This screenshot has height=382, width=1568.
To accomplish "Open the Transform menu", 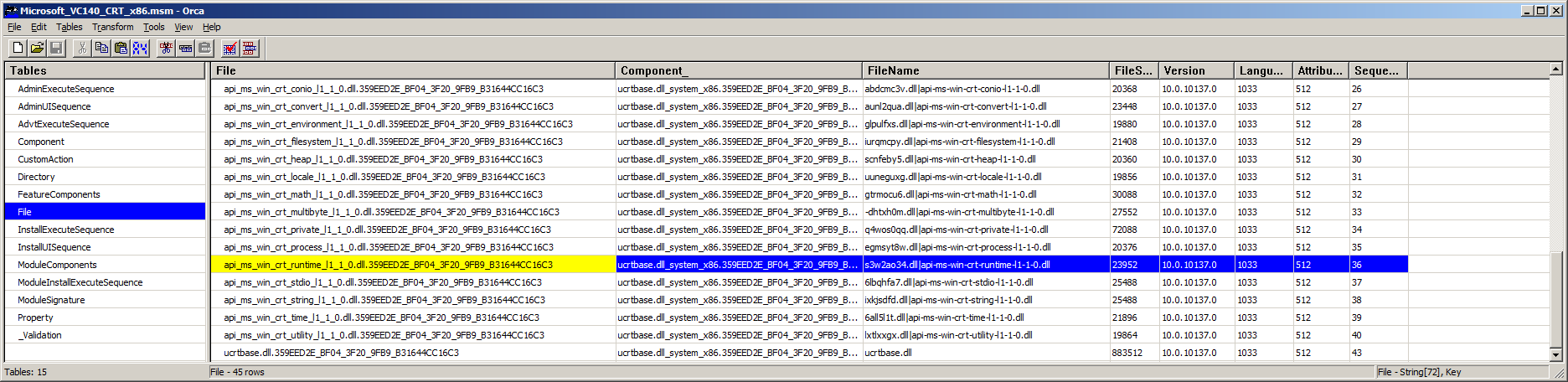I will click(x=112, y=27).
